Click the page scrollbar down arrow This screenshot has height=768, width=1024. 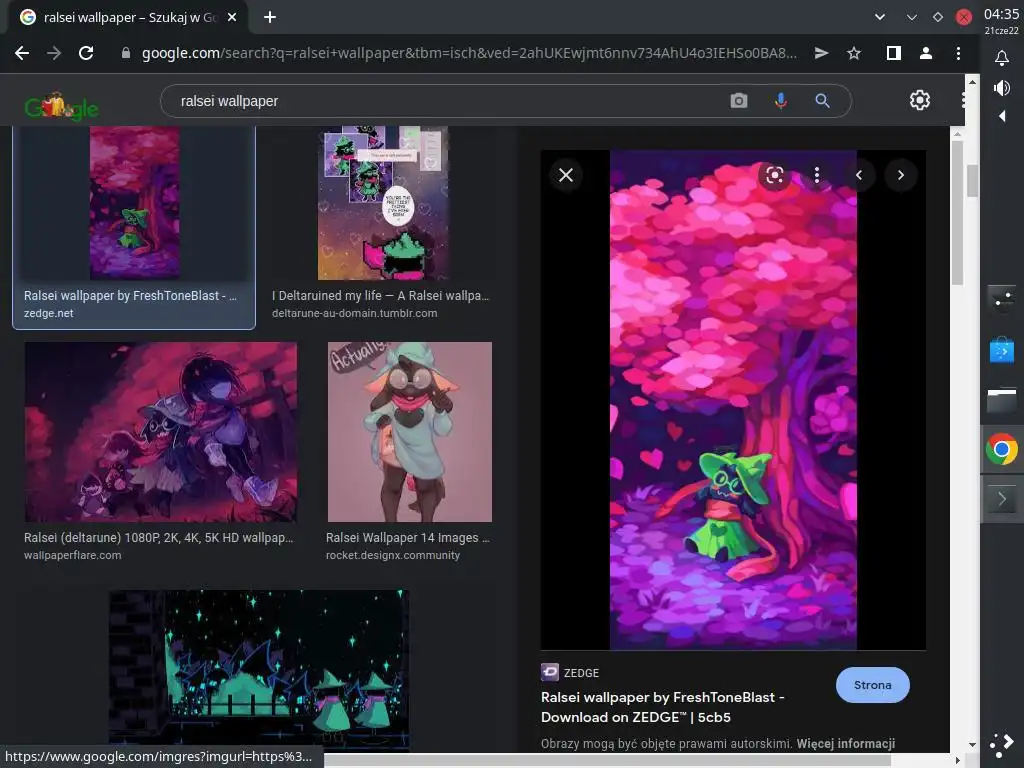pos(972,744)
